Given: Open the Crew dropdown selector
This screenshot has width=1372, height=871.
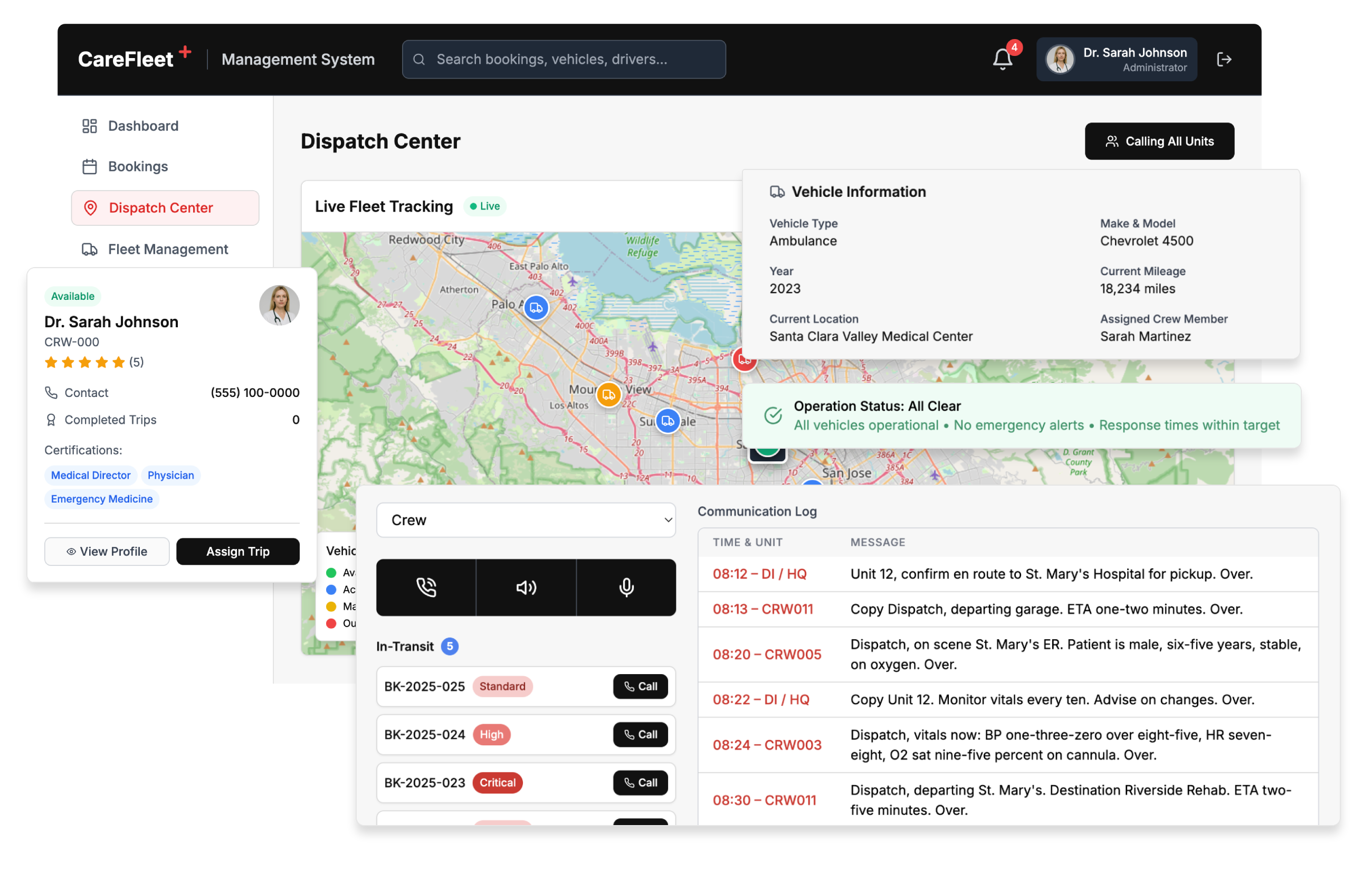Looking at the screenshot, I should [526, 520].
